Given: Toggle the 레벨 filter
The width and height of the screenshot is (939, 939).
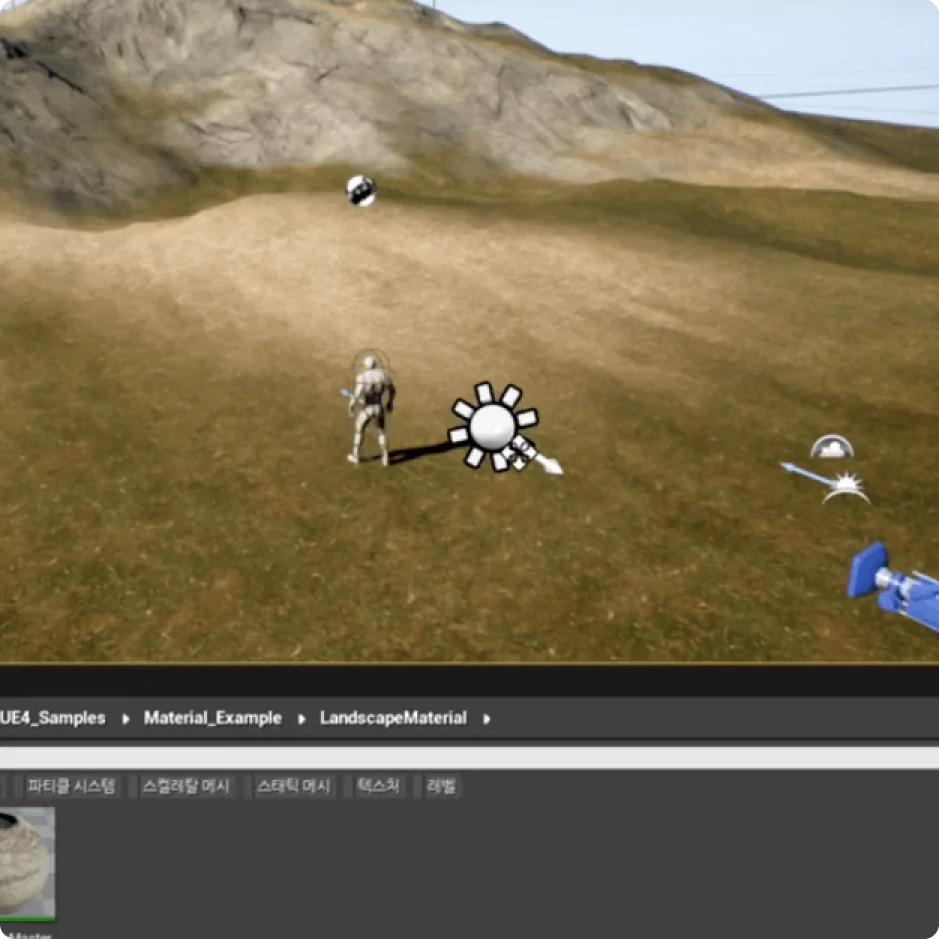Looking at the screenshot, I should coord(441,786).
